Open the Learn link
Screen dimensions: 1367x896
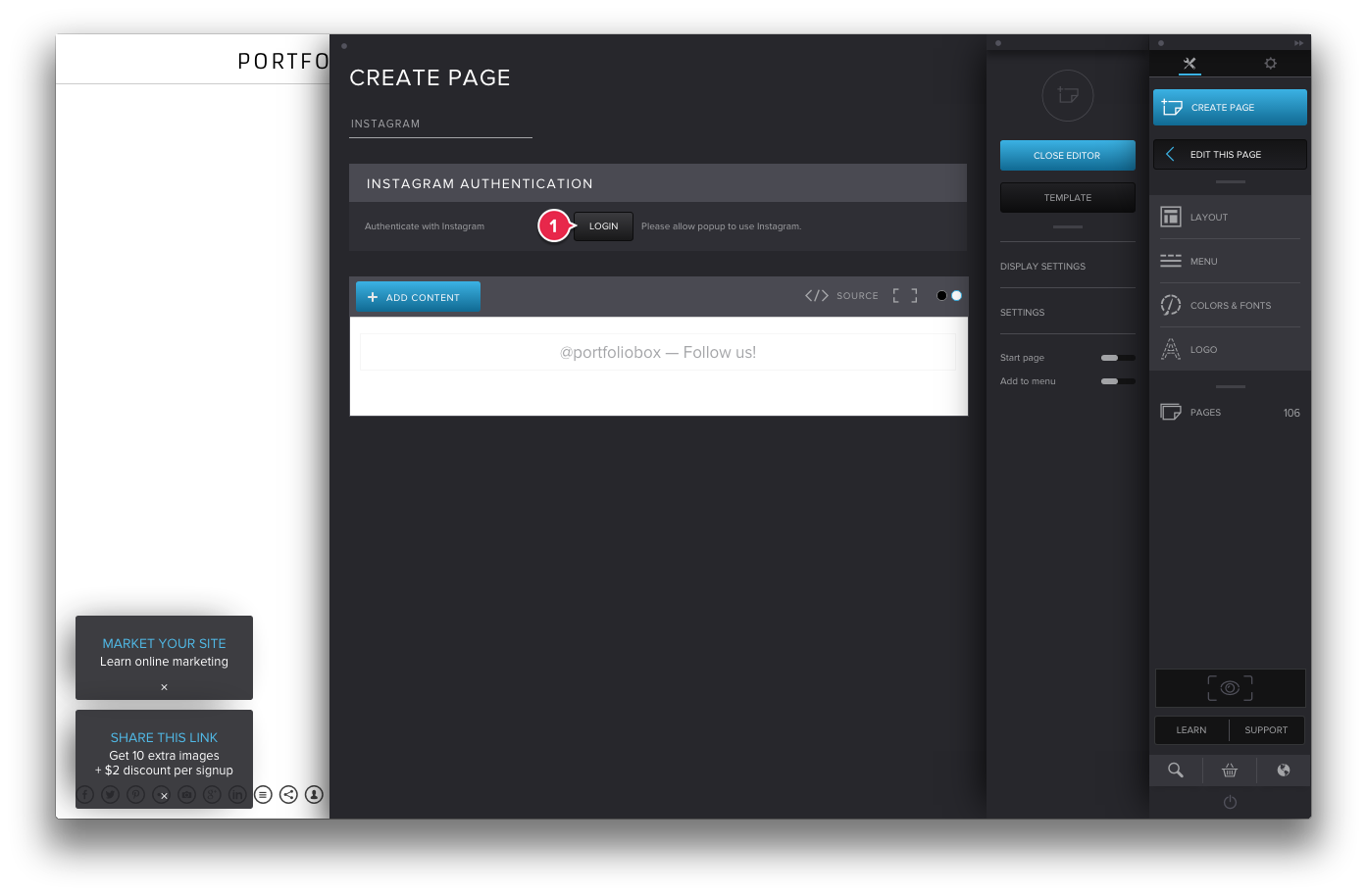pos(1191,730)
